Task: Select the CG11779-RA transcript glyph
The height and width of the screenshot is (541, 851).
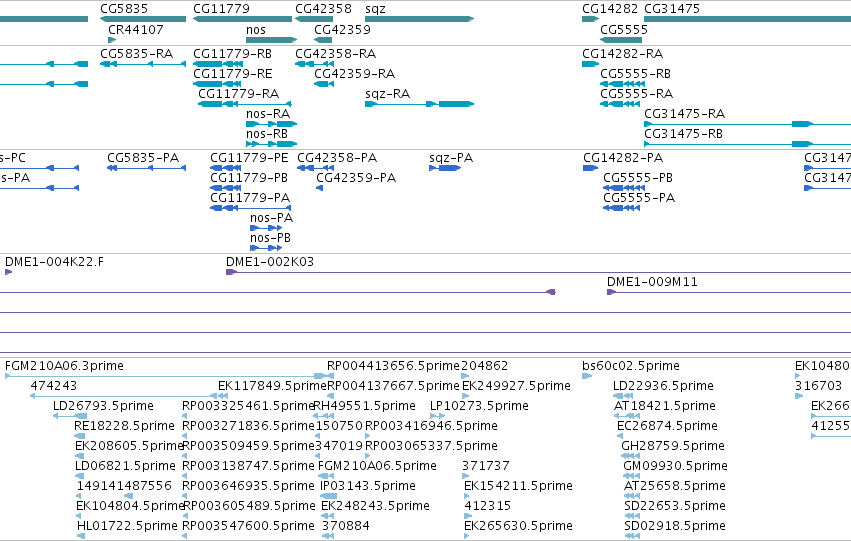Action: click(245, 104)
